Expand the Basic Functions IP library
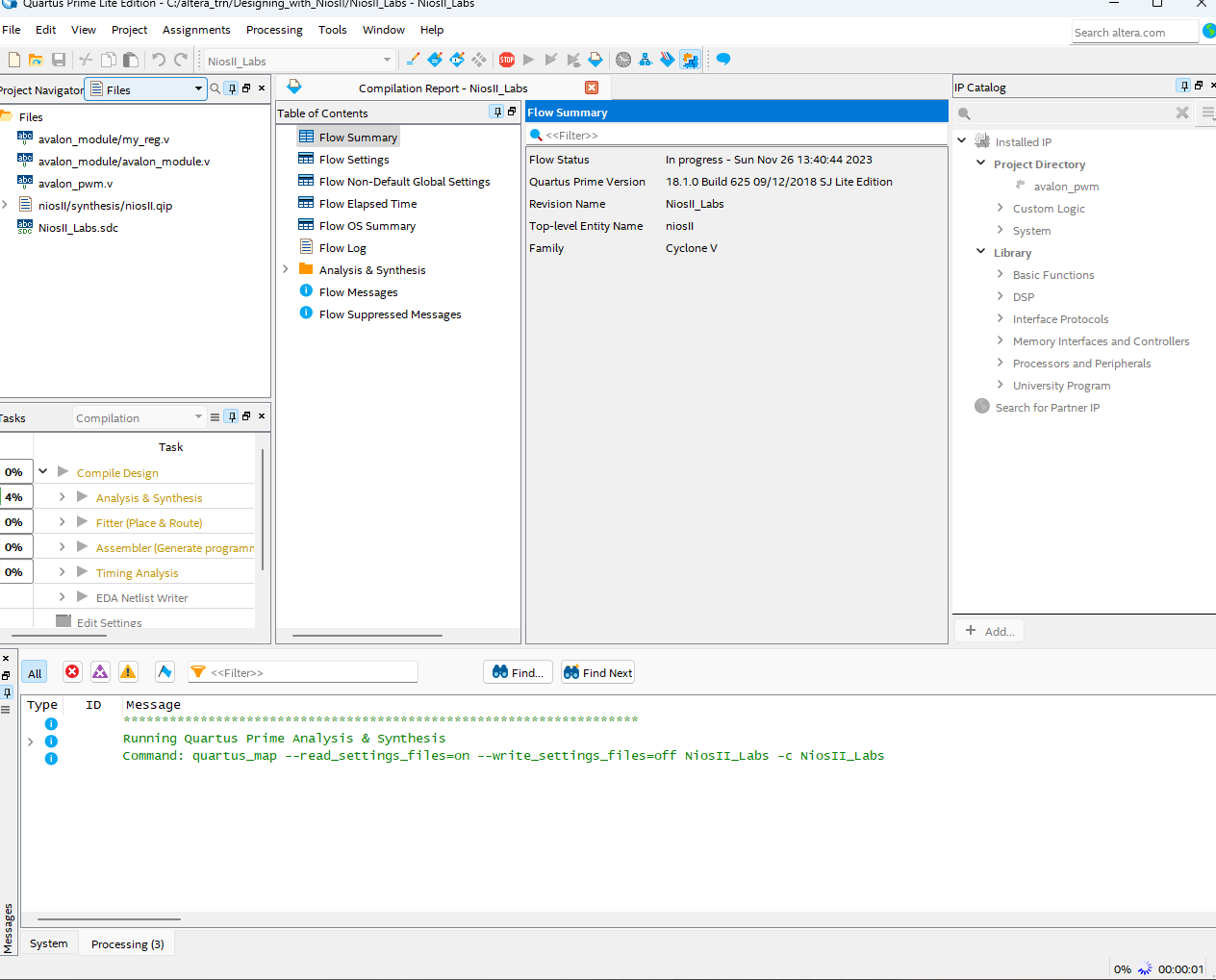 pyautogui.click(x=1001, y=274)
